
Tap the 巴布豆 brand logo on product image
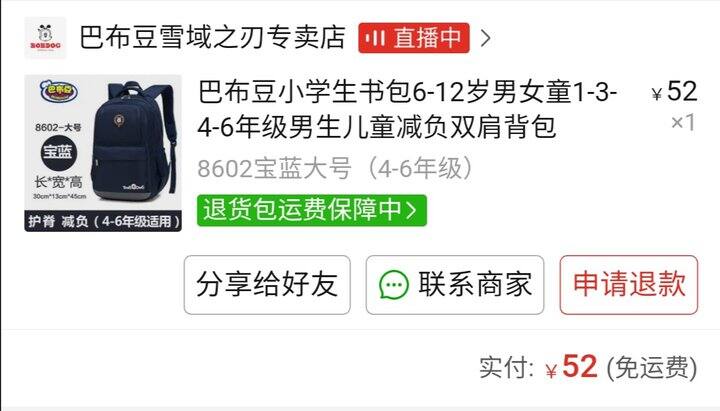pos(59,91)
